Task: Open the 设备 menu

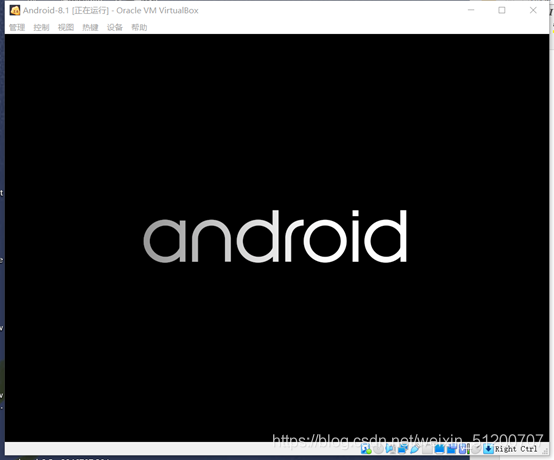Action: click(114, 27)
